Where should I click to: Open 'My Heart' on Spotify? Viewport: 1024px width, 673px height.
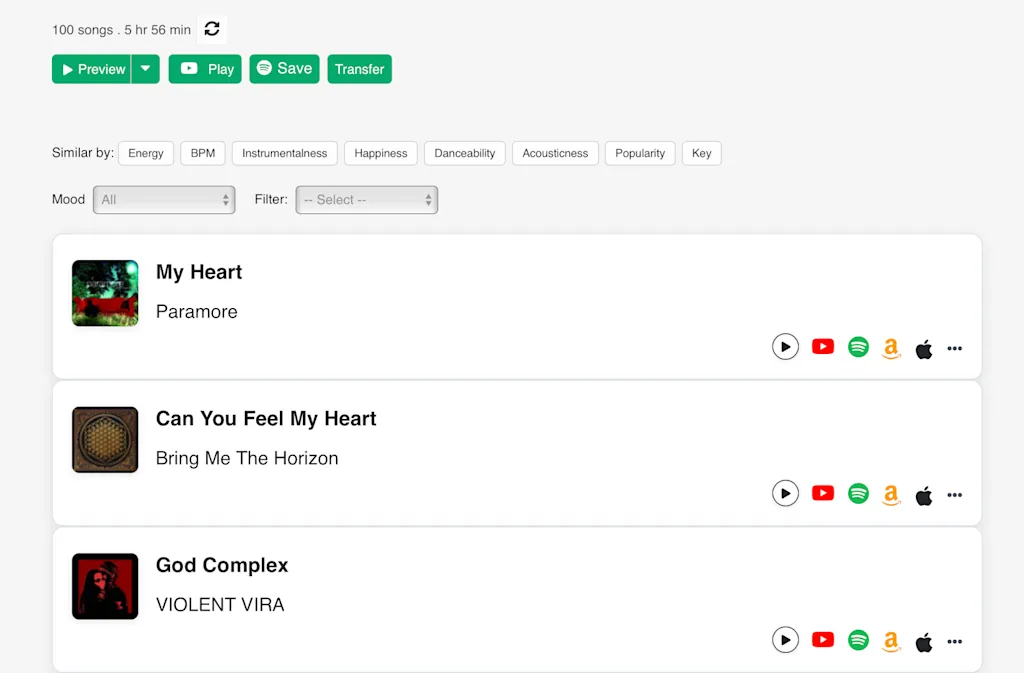tap(858, 346)
